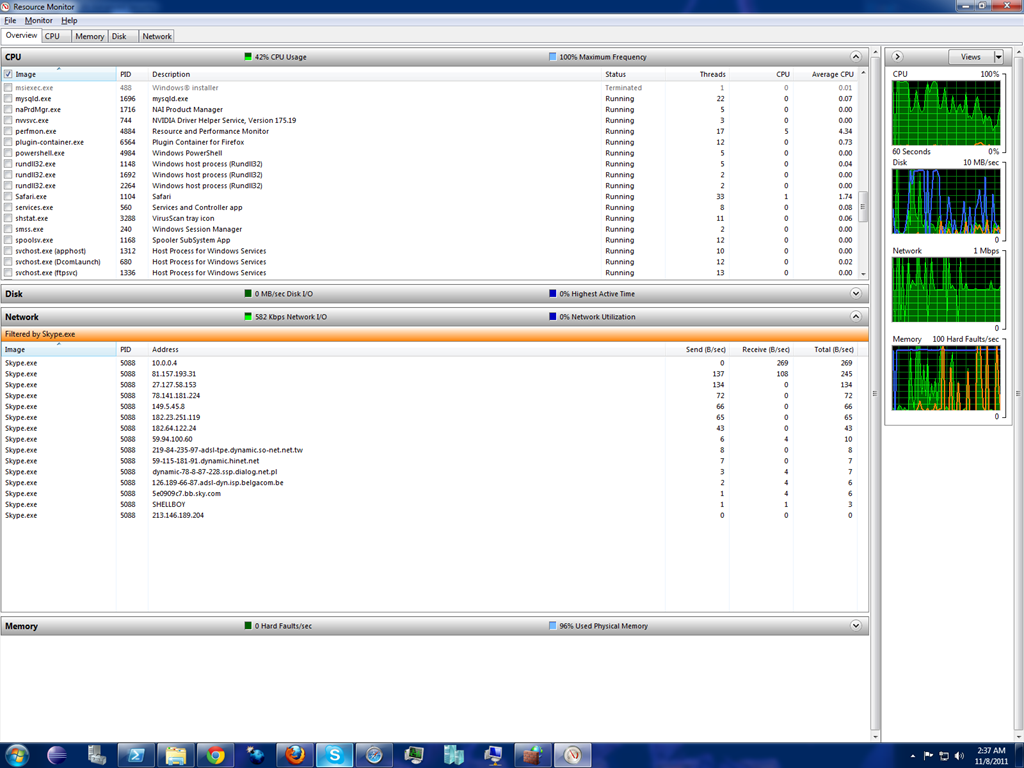The height and width of the screenshot is (768, 1024).
Task: Switch to Skype in taskbar
Action: (334, 756)
